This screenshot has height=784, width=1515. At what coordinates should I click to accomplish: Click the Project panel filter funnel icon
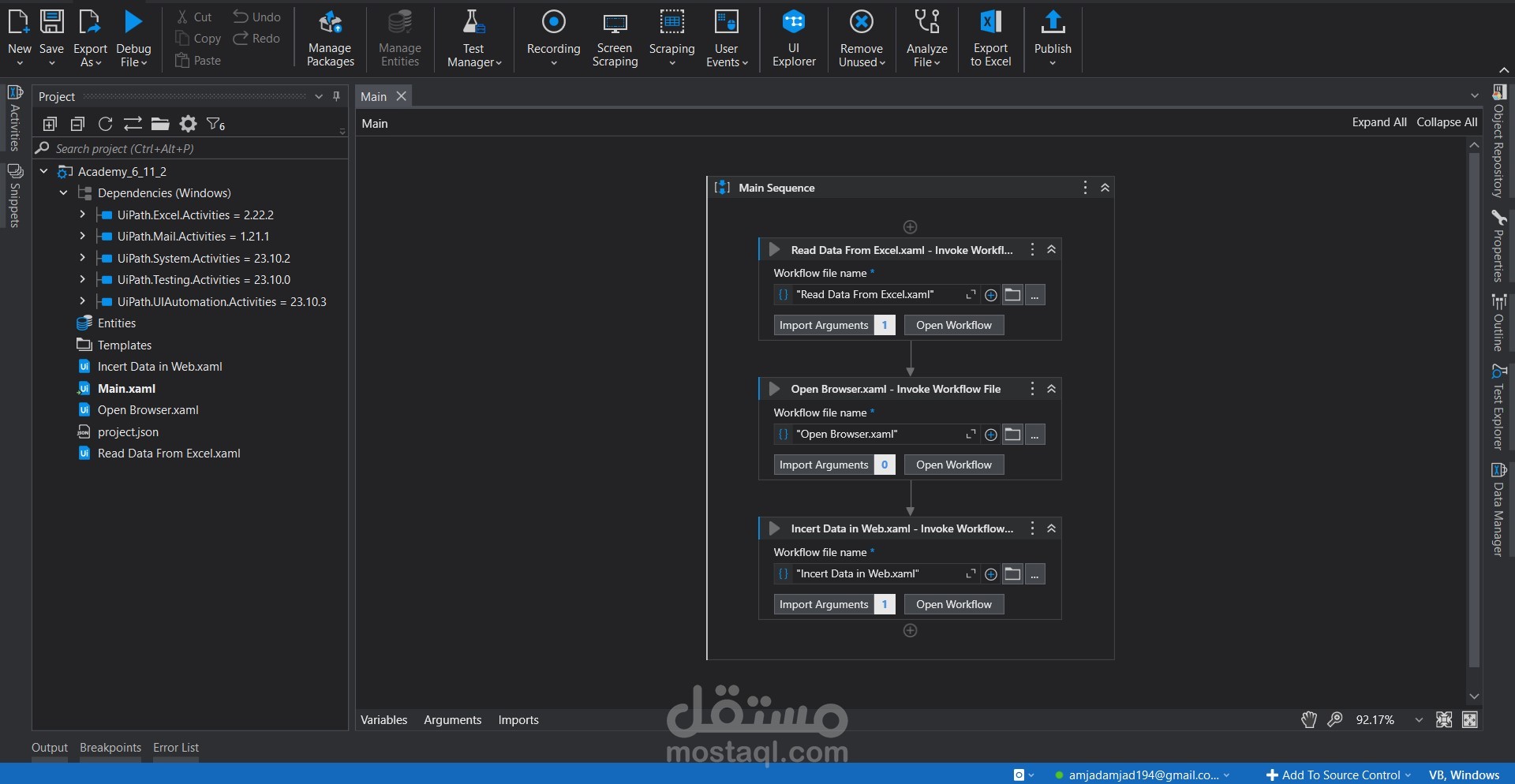pos(215,124)
